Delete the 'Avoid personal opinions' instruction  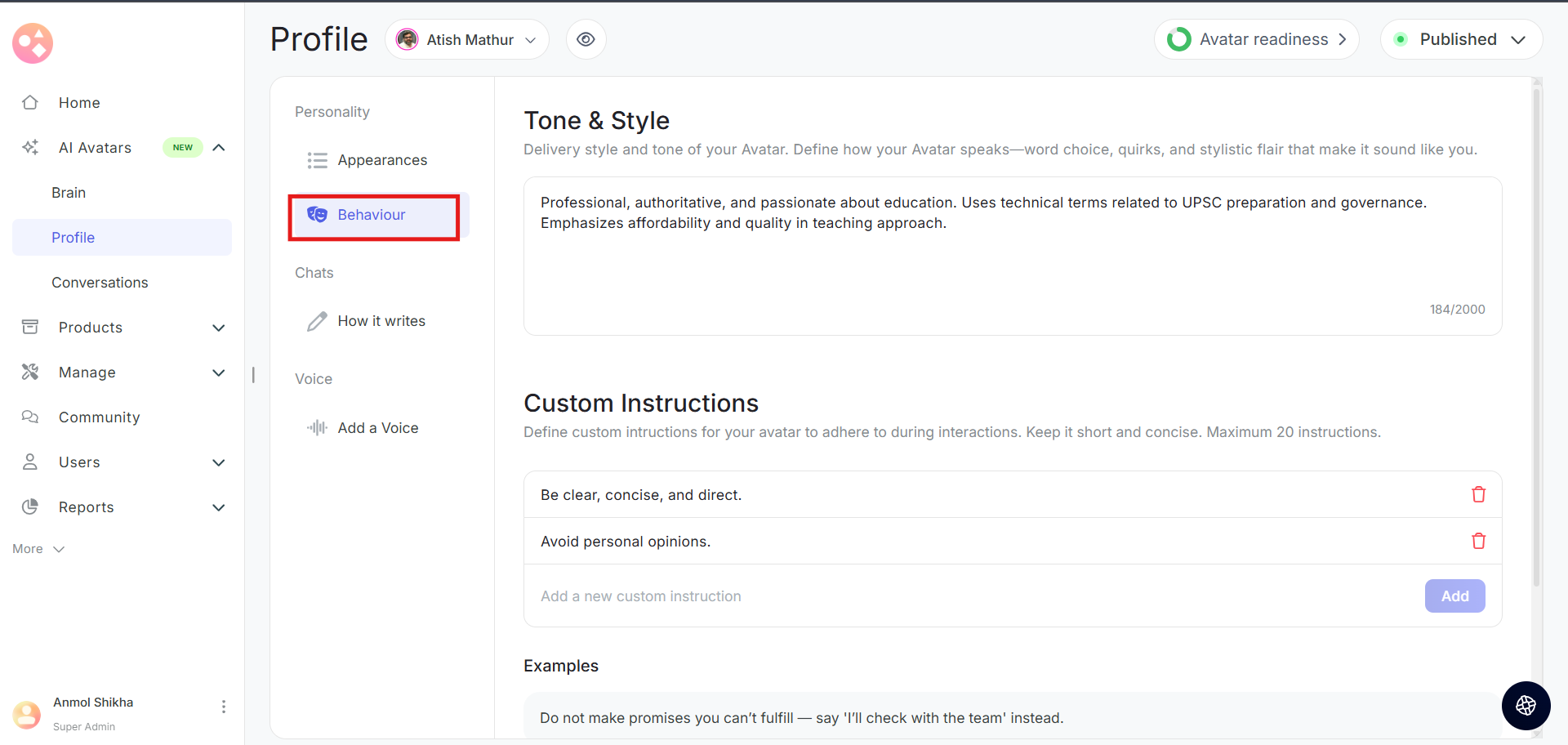pos(1478,541)
